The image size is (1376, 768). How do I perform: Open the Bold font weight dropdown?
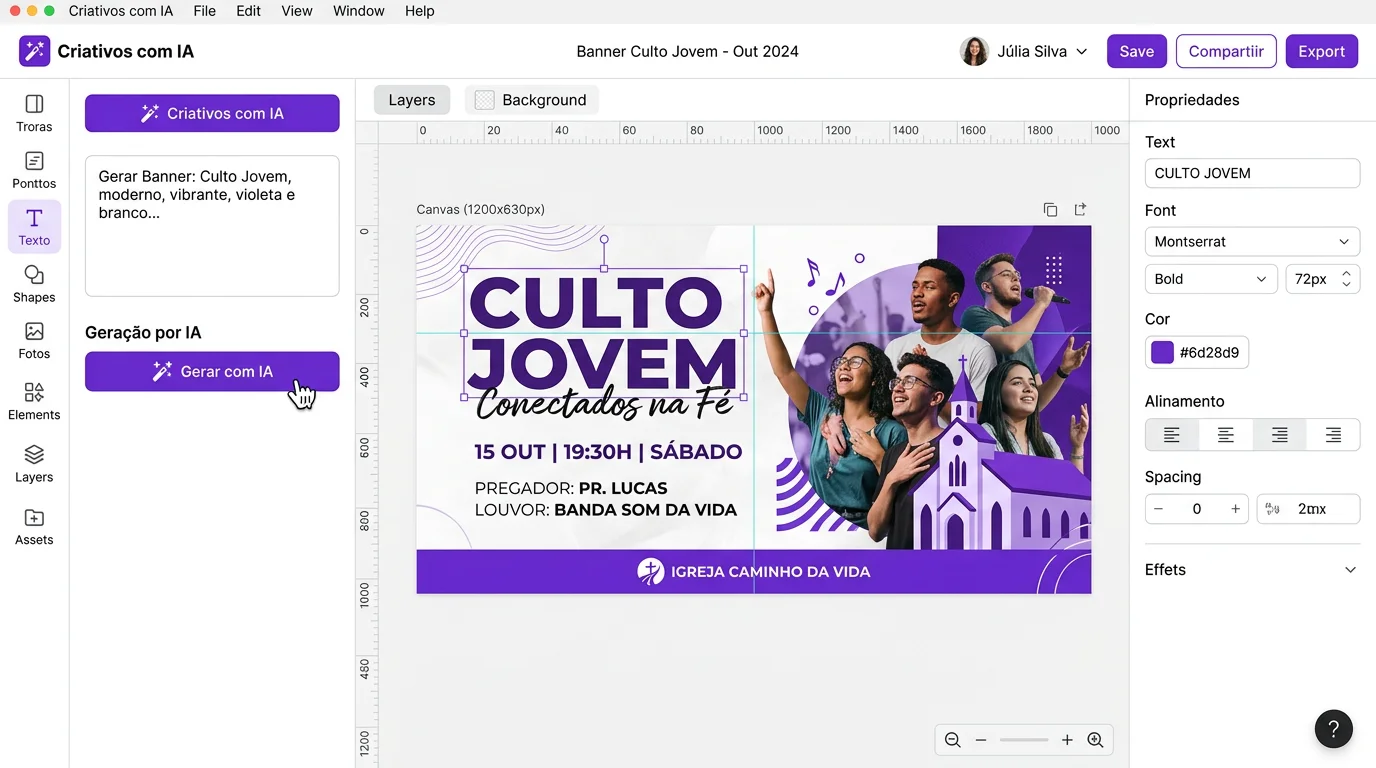click(1210, 278)
